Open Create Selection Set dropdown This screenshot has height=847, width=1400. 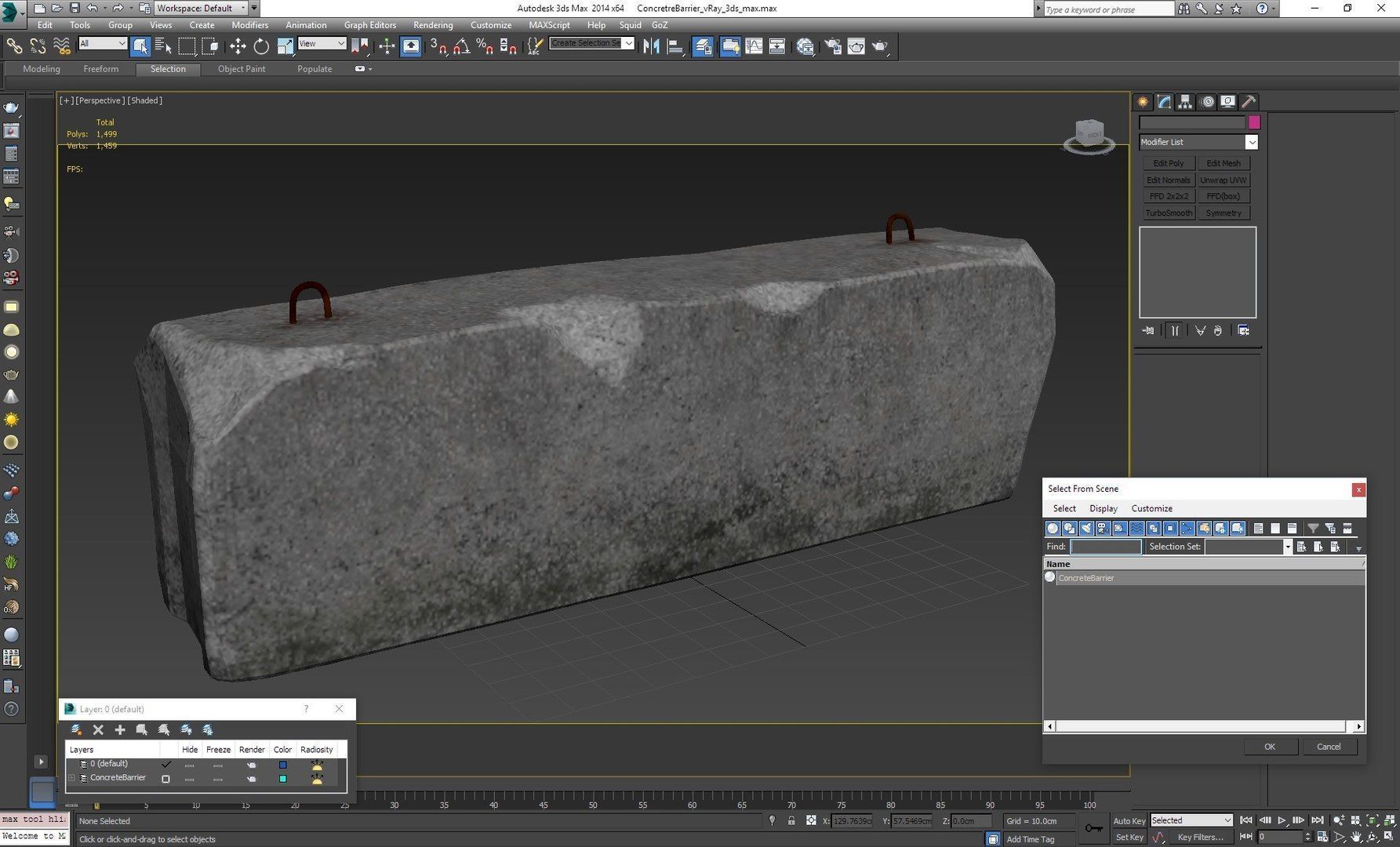(x=591, y=43)
